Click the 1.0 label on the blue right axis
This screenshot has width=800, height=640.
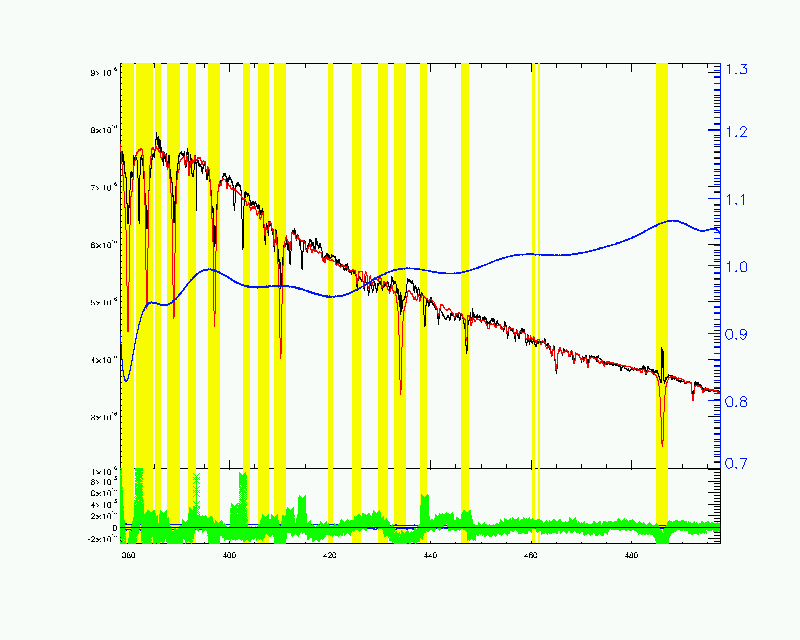(736, 267)
